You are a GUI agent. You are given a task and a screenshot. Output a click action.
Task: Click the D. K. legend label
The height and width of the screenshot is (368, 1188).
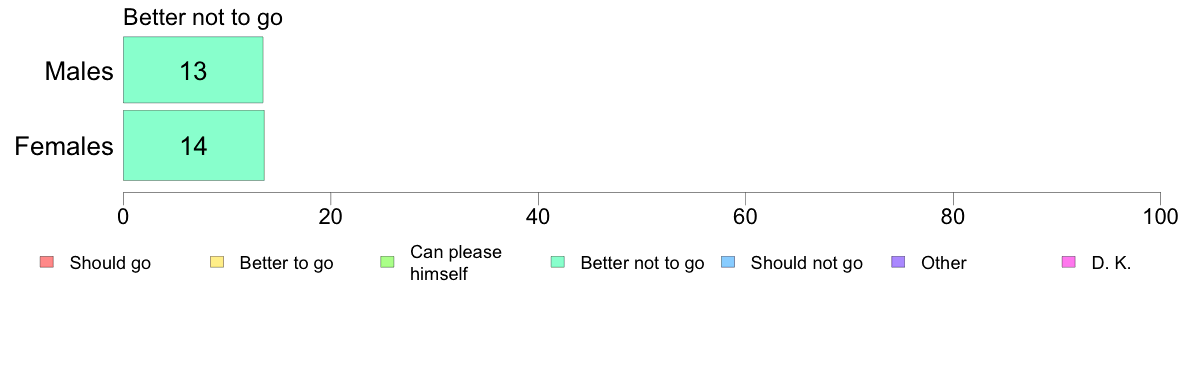coord(1111,264)
